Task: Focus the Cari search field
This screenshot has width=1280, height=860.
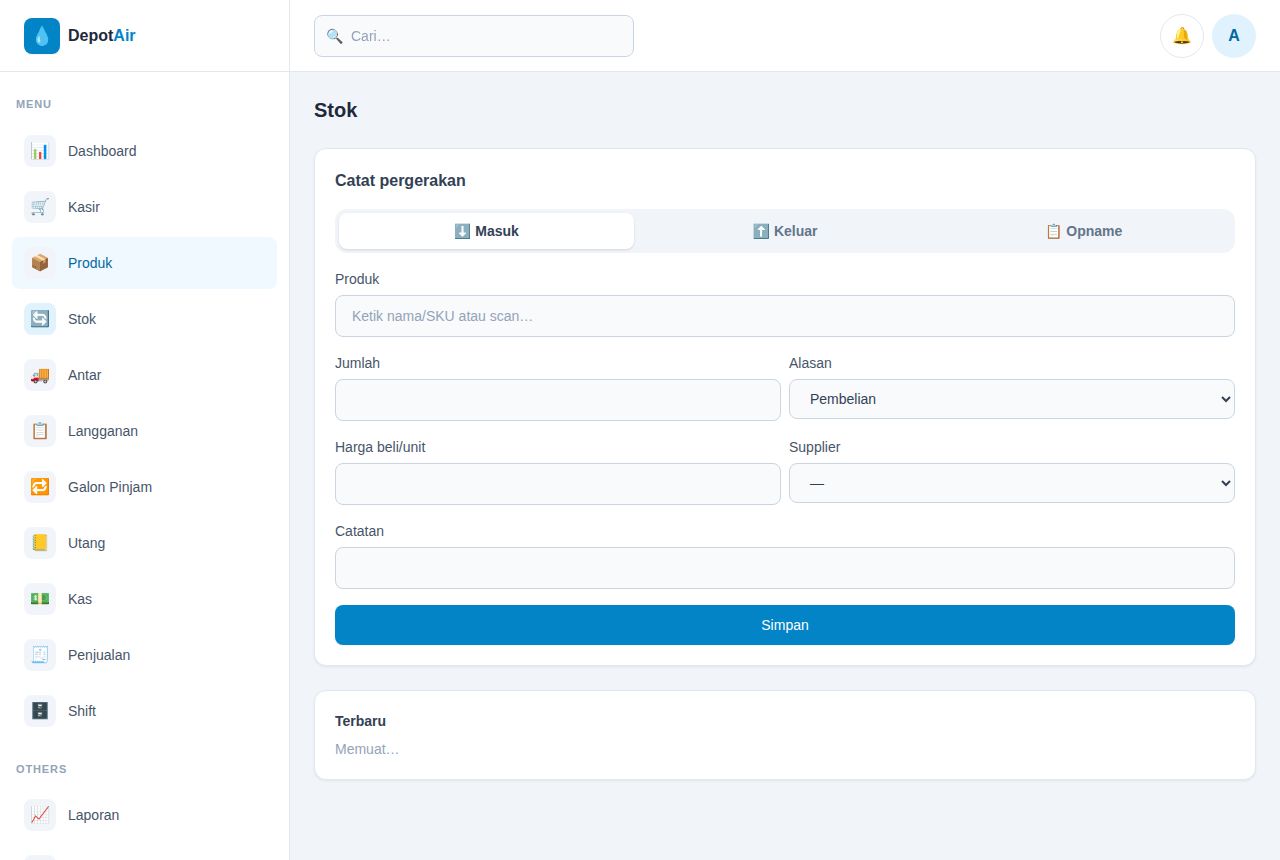Action: point(474,36)
